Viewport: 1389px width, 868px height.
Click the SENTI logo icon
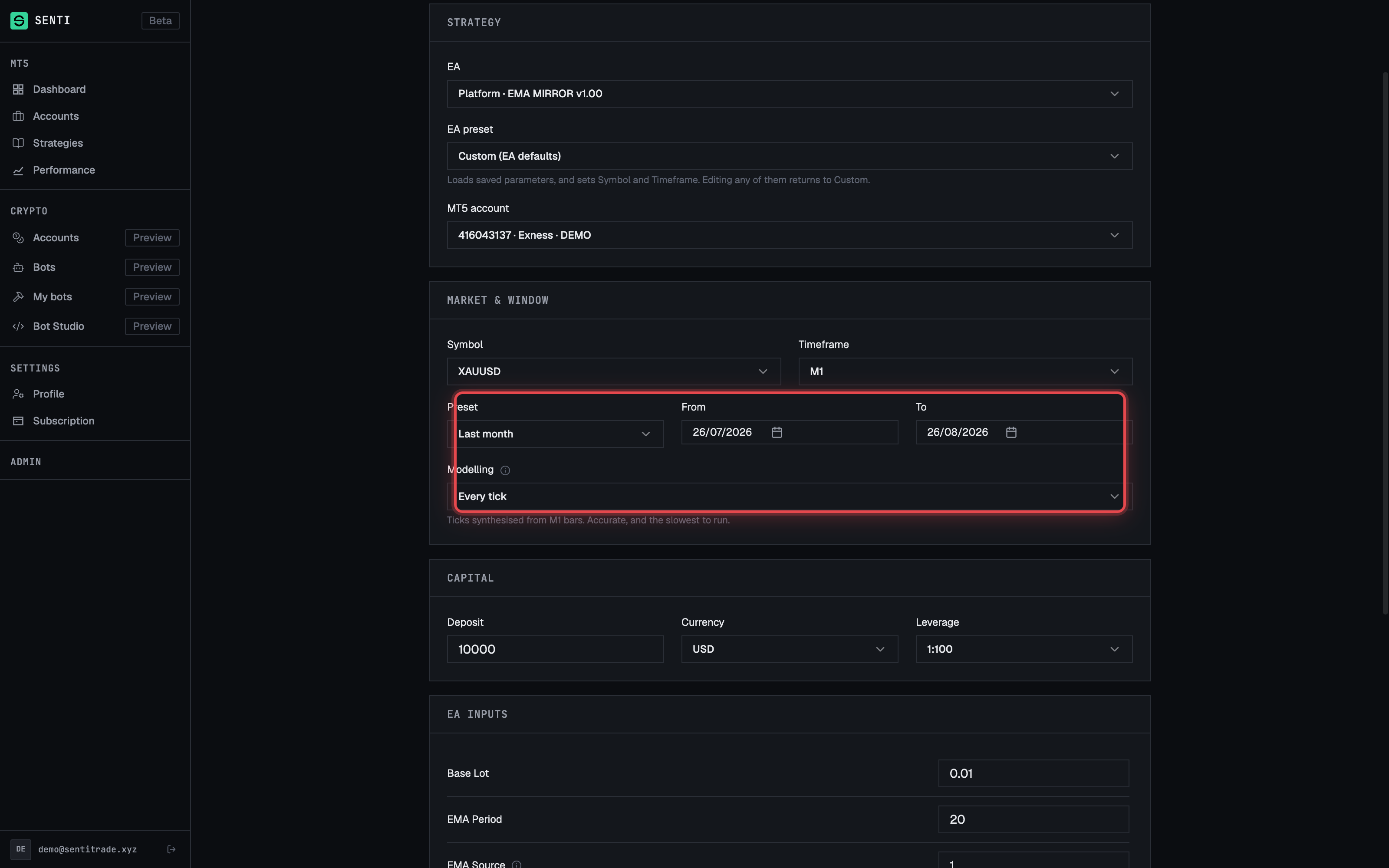coord(19,21)
